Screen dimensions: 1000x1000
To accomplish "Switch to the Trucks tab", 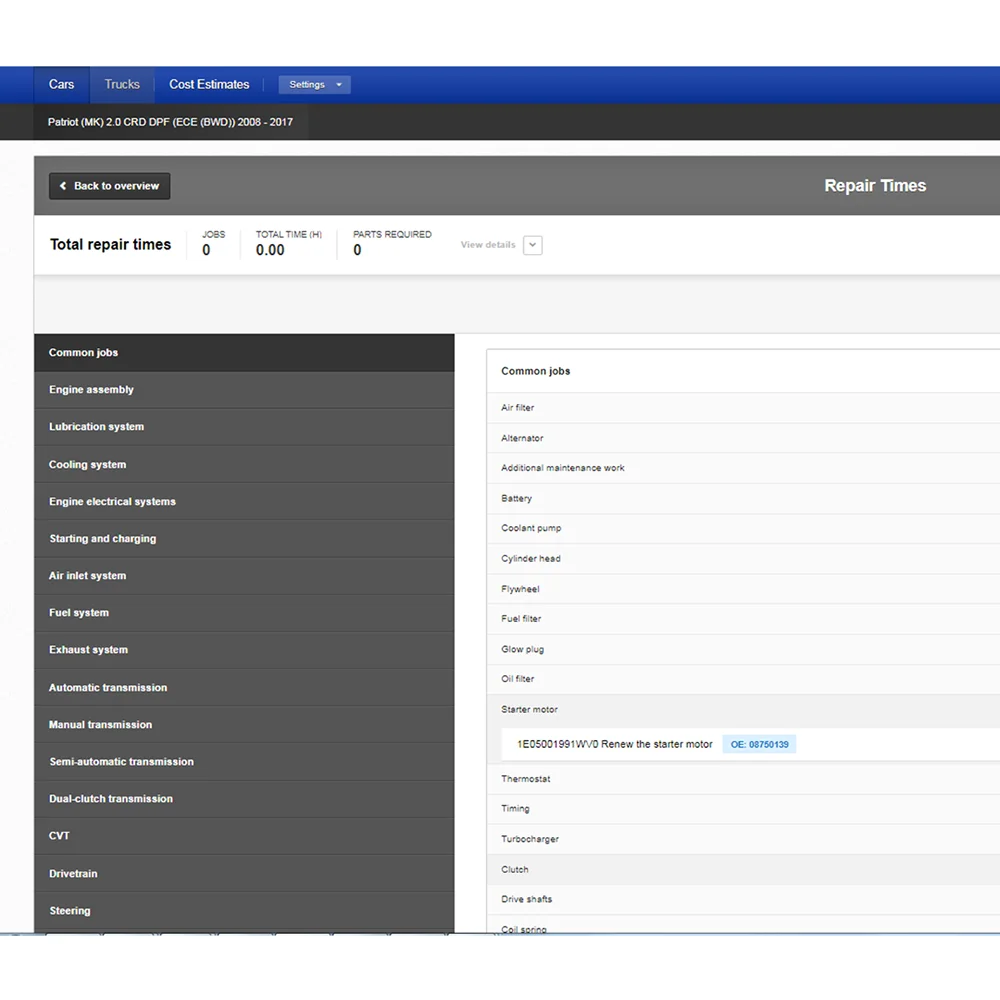I will pos(122,85).
